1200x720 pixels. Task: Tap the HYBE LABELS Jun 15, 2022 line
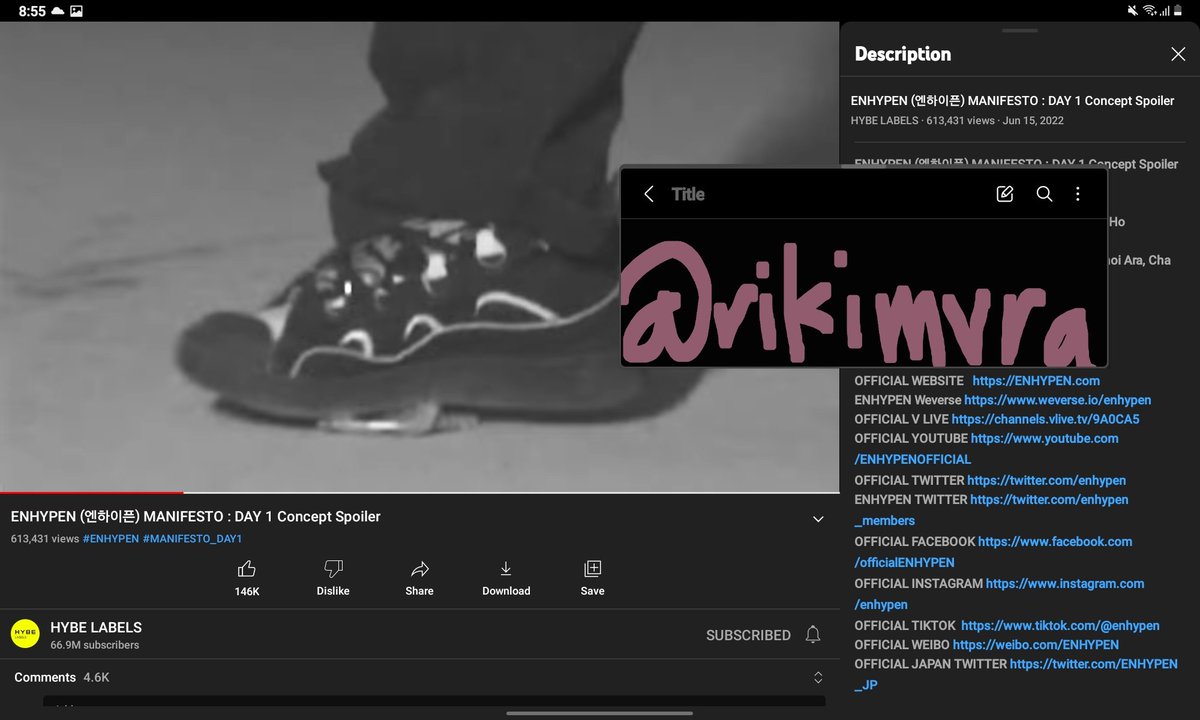tap(957, 120)
